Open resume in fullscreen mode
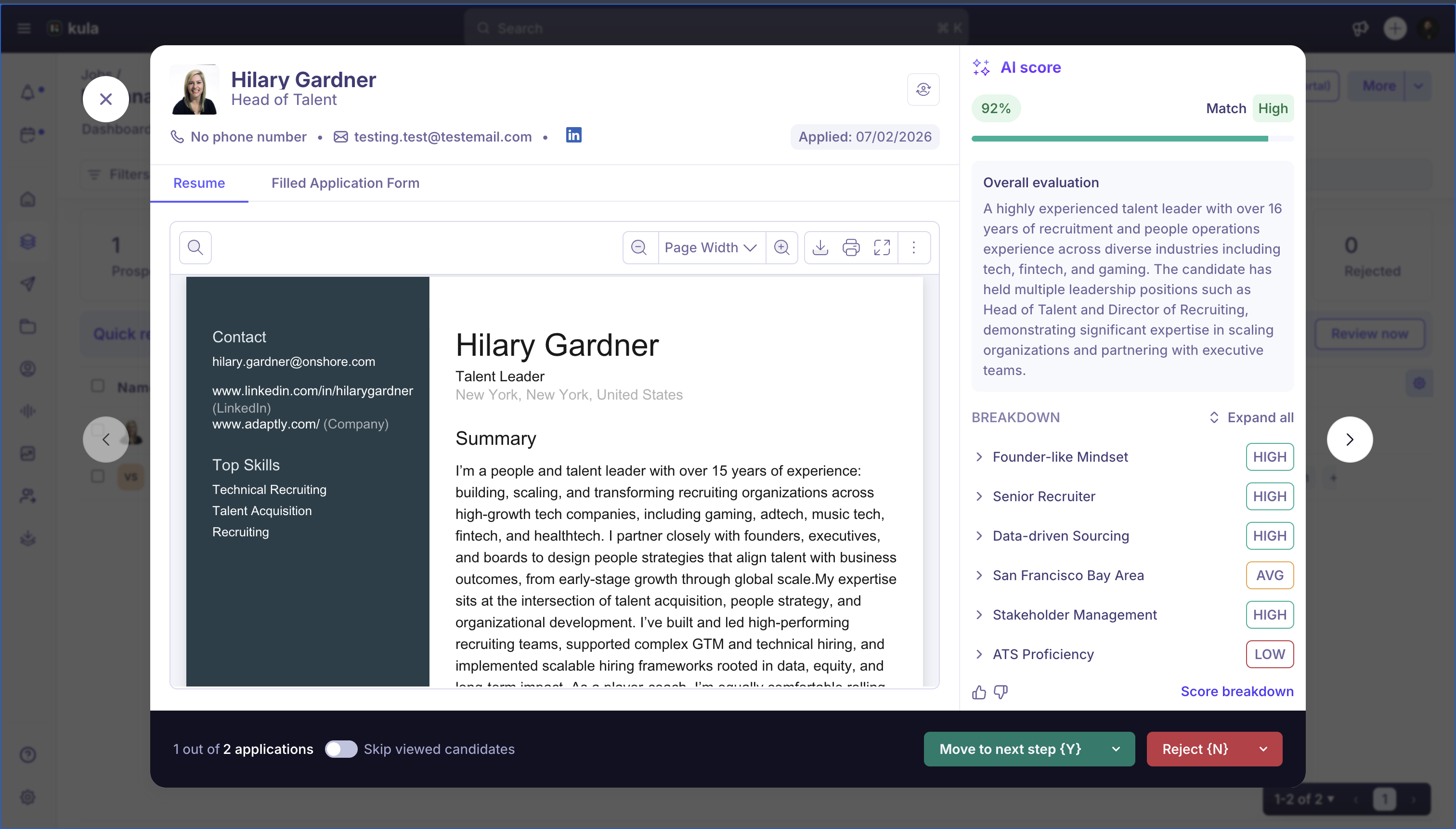 click(x=882, y=247)
